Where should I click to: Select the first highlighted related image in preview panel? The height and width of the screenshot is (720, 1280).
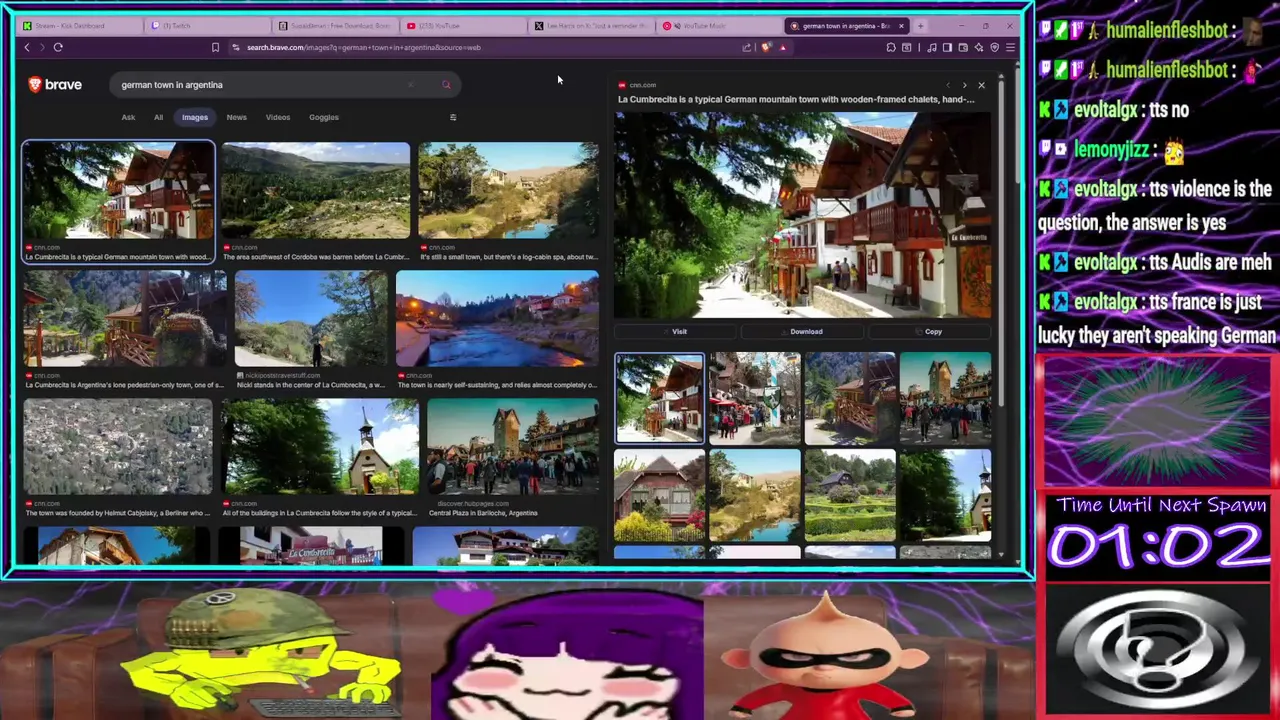pos(659,397)
